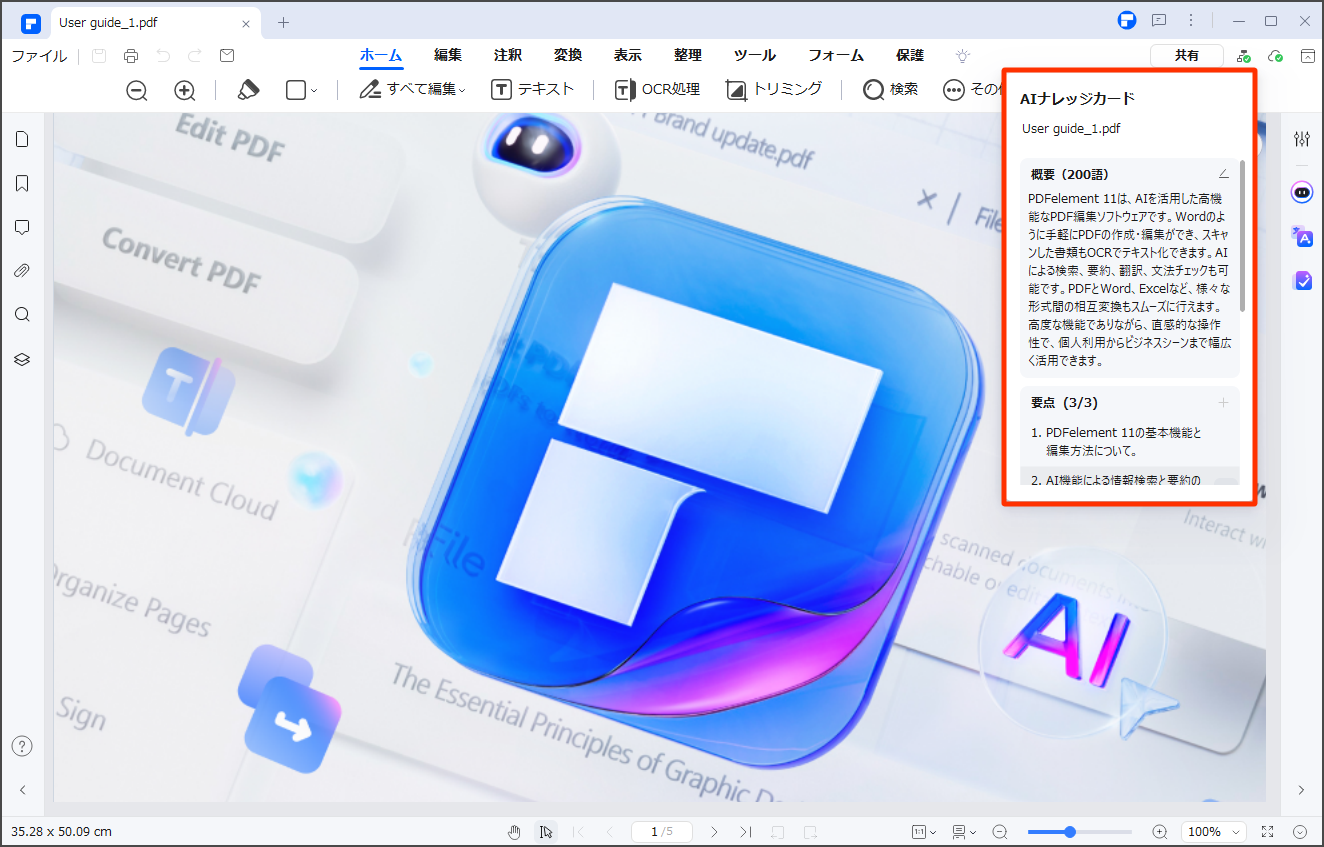The height and width of the screenshot is (847, 1324).
Task: Click the zoom in magnifier in toolbar
Action: pos(185,90)
